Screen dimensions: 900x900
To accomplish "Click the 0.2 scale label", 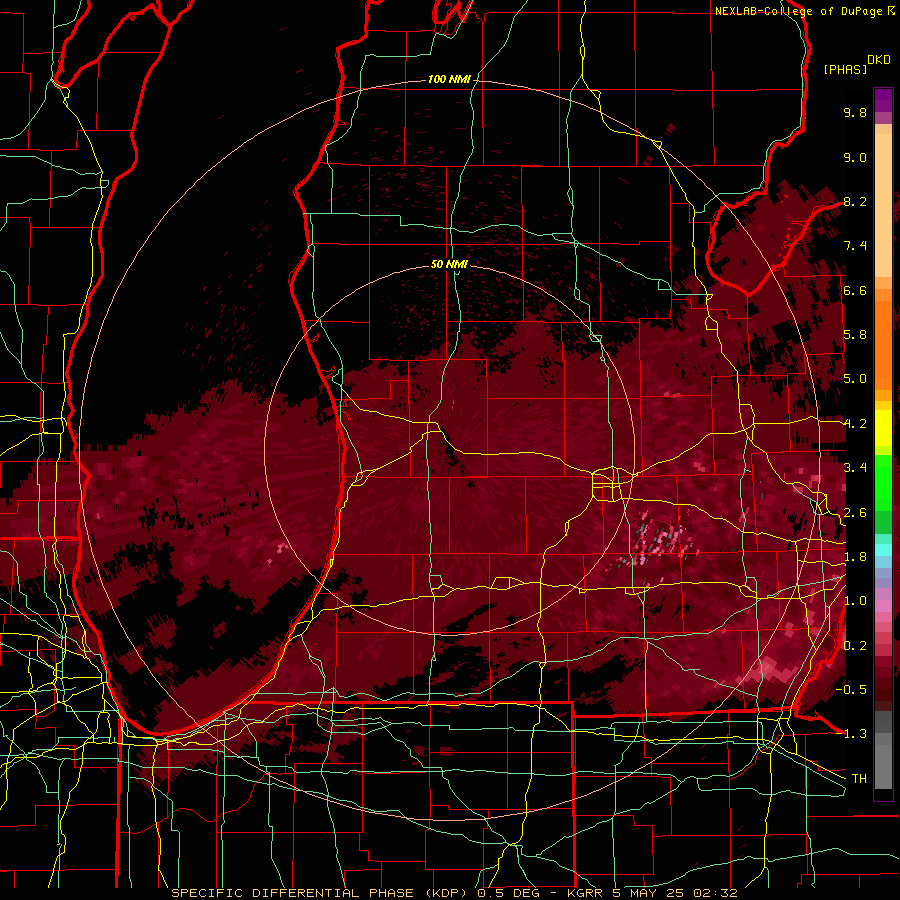I will pos(855,645).
